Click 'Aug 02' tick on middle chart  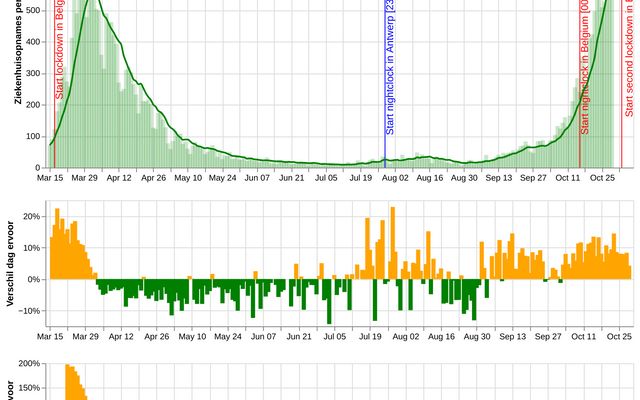coord(394,337)
